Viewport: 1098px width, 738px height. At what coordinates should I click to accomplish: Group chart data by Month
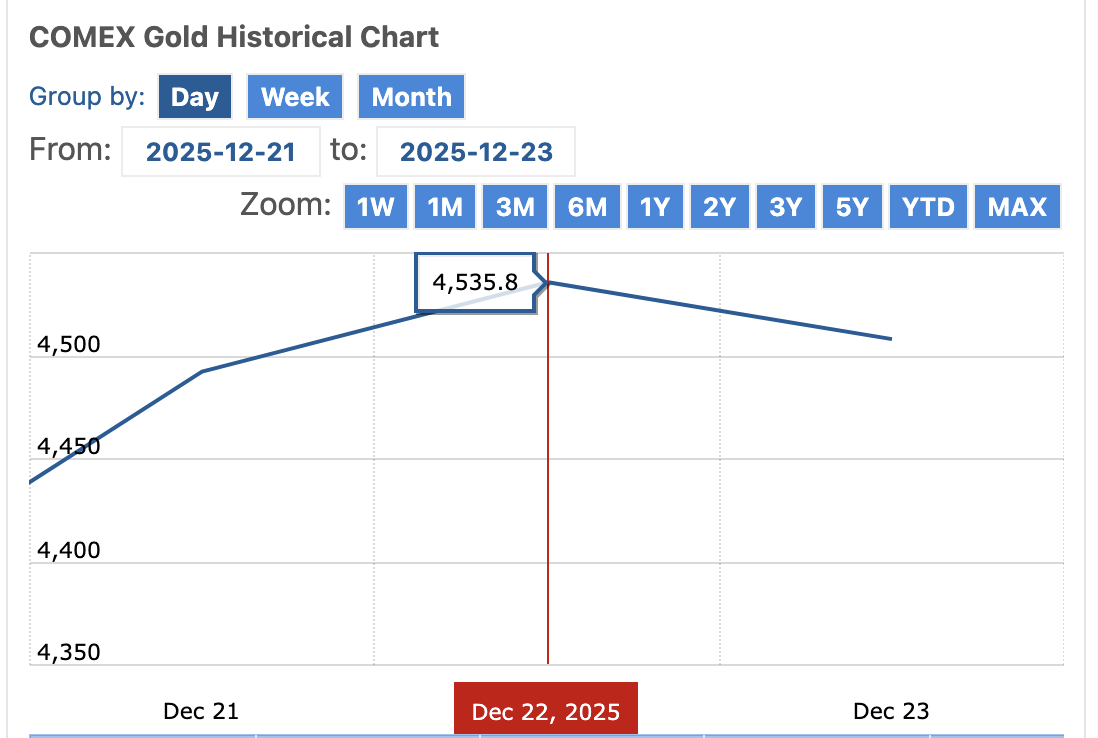(x=411, y=97)
